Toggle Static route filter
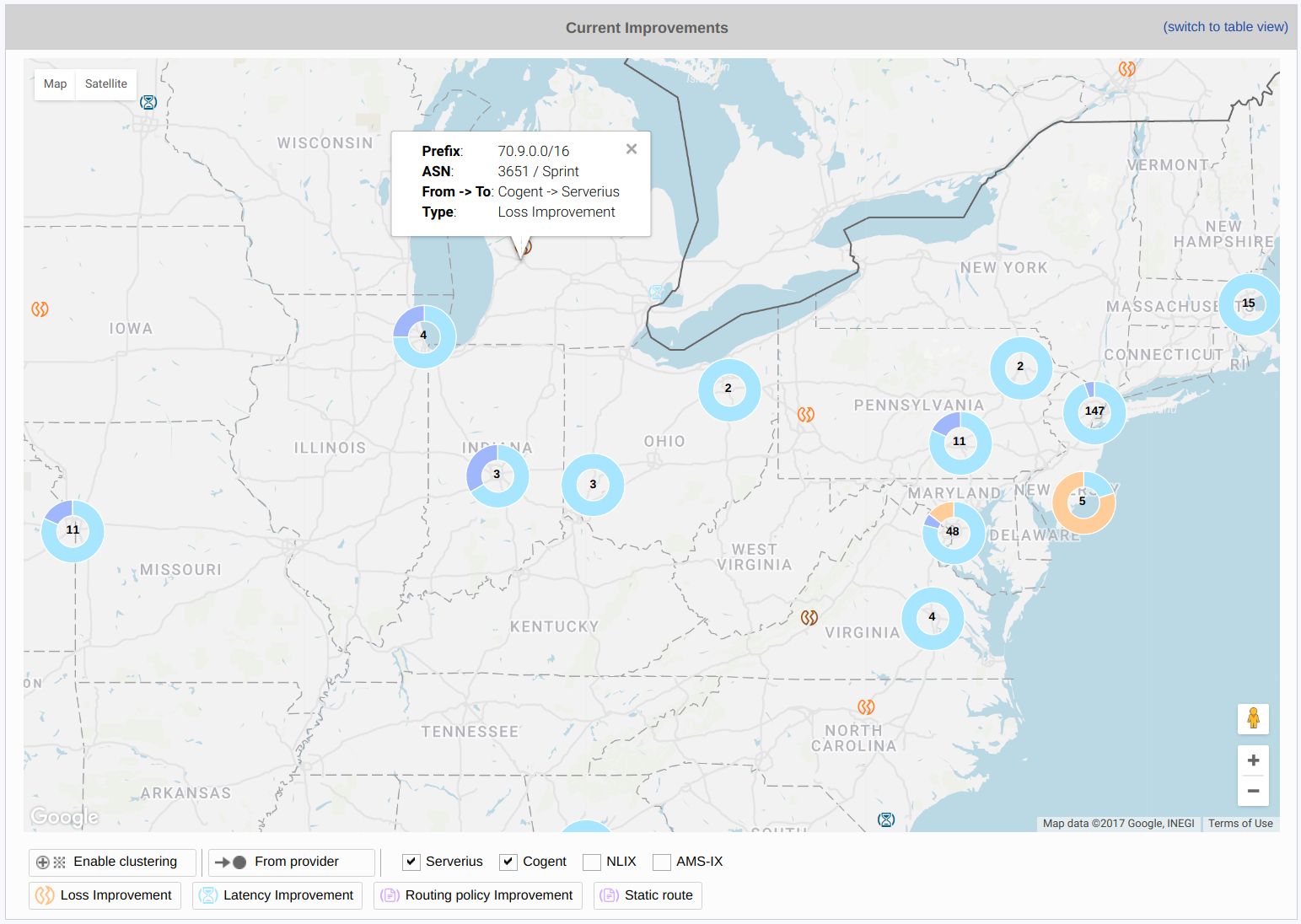This screenshot has height=924, width=1301. [x=648, y=895]
